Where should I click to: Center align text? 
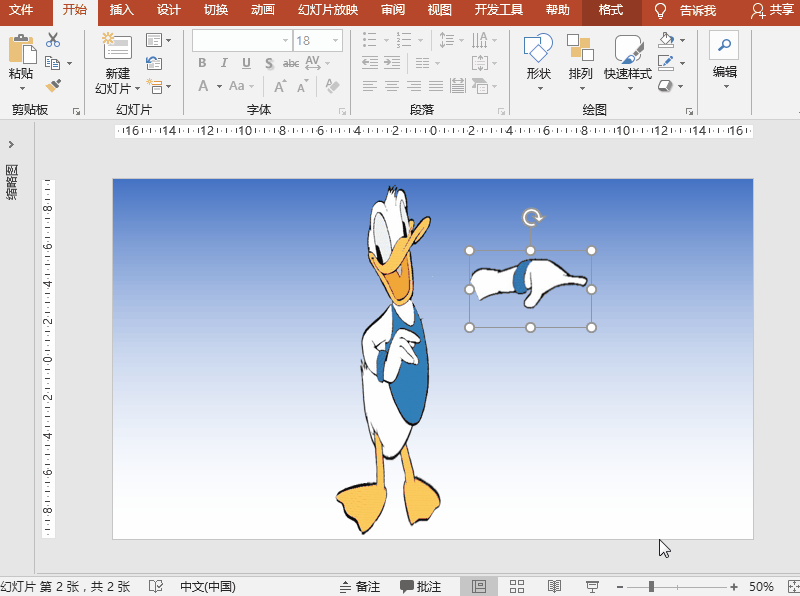392,86
